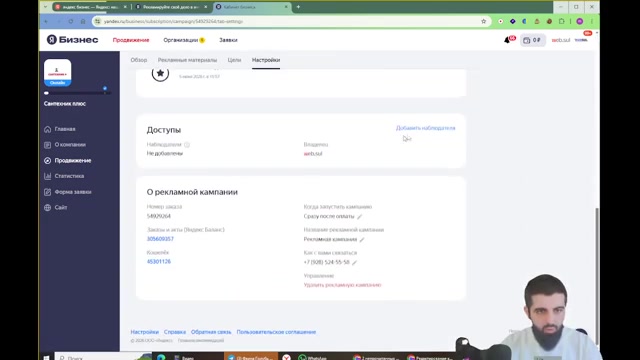Click the Добавить наблюдателя link
640x360 pixels.
point(425,128)
